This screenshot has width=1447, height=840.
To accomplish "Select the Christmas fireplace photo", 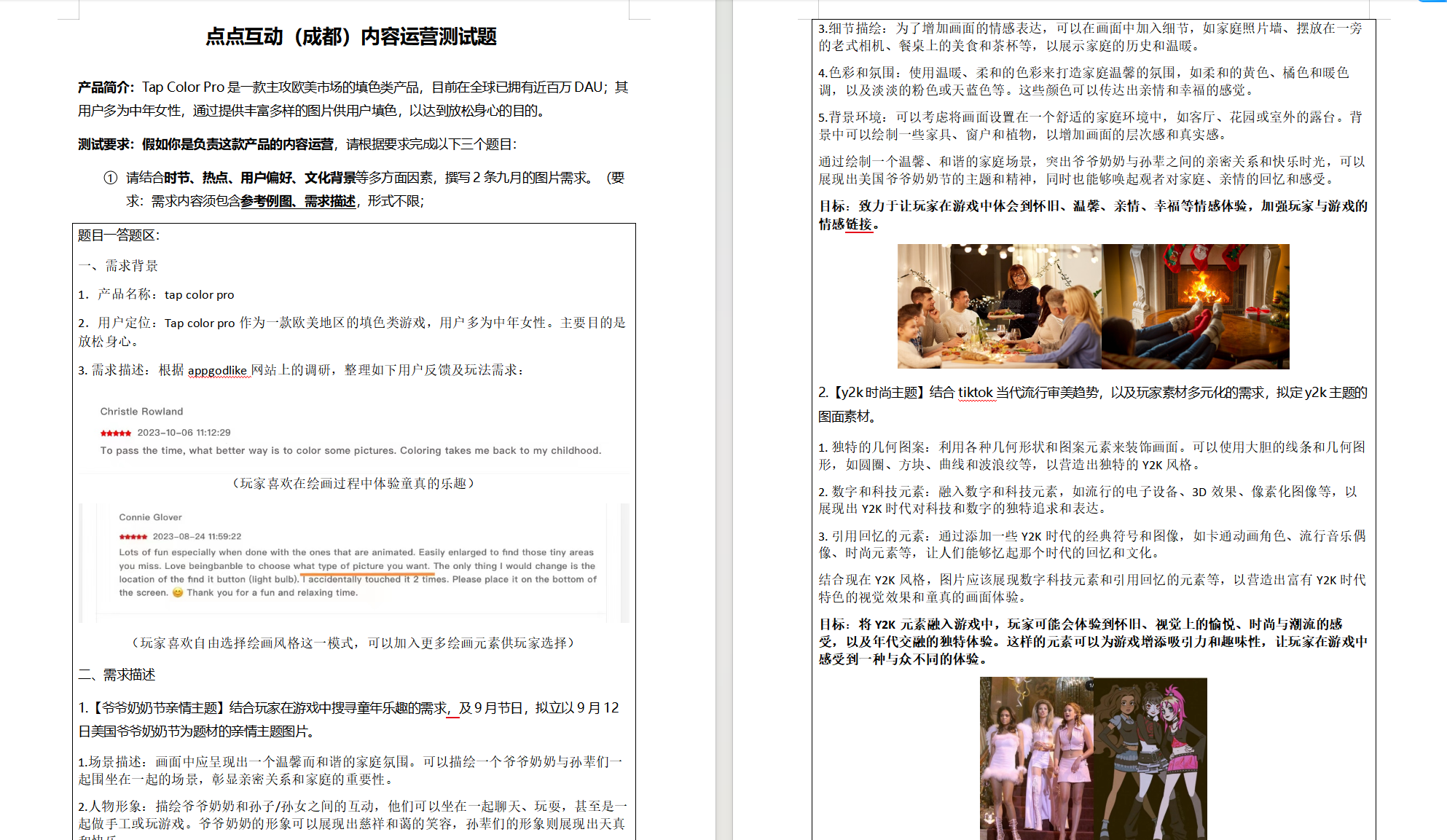I will pyautogui.click(x=1195, y=306).
